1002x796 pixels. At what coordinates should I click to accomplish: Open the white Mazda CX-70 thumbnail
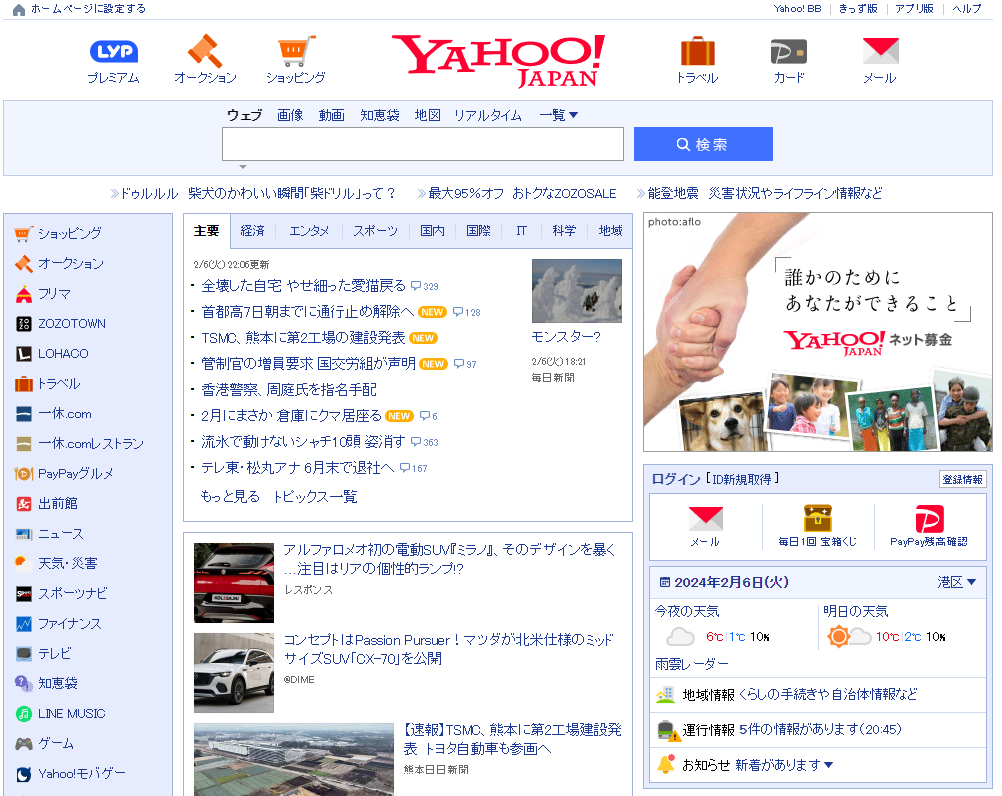(x=234, y=673)
